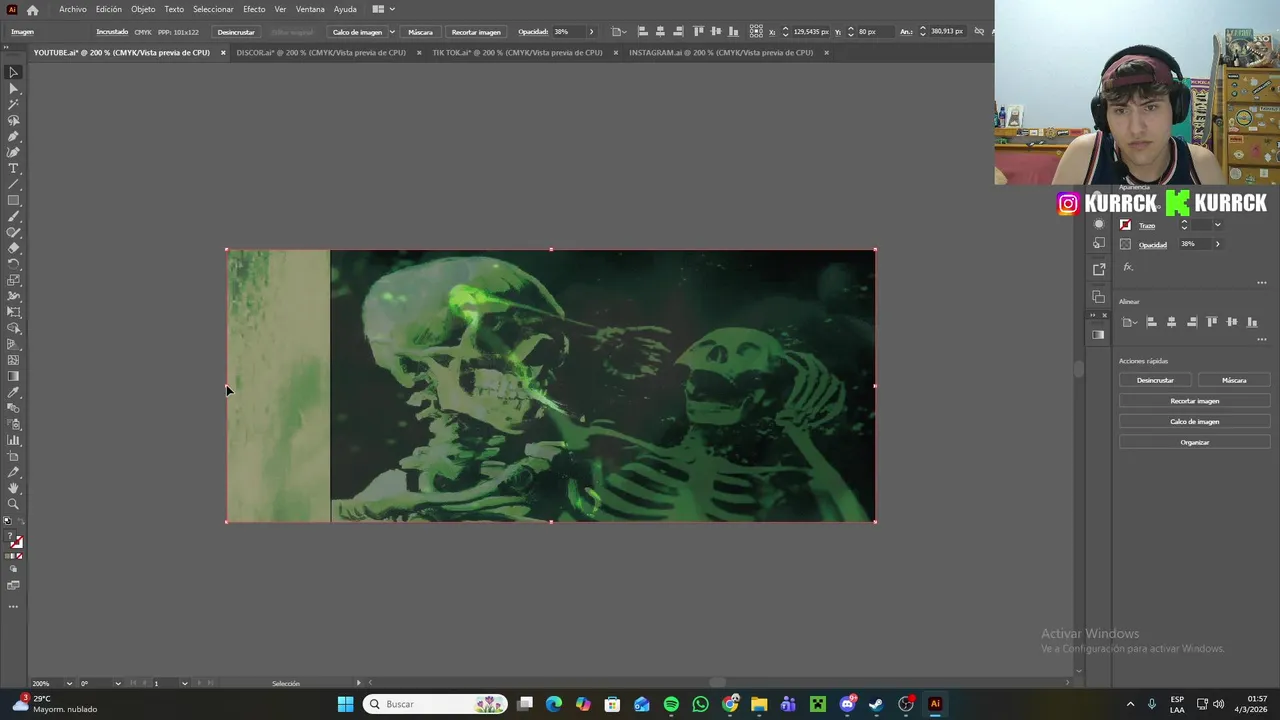The height and width of the screenshot is (720, 1280).
Task: Open the collapsed Gradient panel icon
Action: [1098, 335]
